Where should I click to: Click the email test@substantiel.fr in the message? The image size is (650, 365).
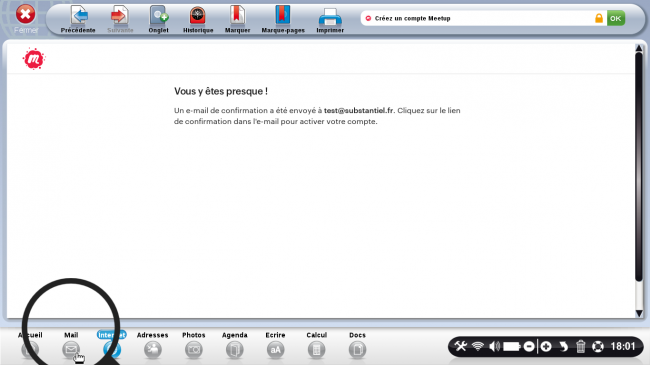click(x=359, y=110)
